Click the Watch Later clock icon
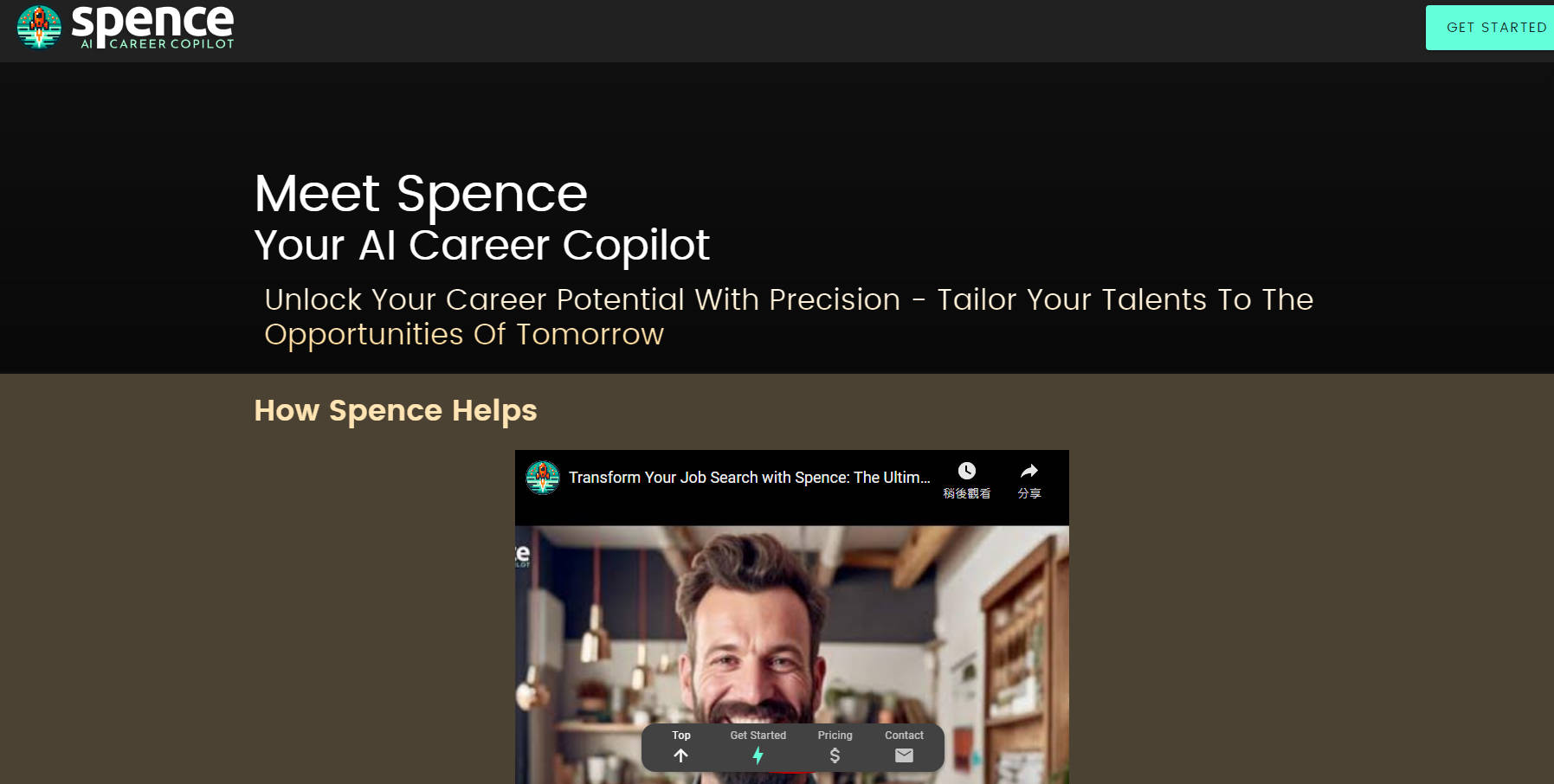Image resolution: width=1554 pixels, height=784 pixels. [x=966, y=472]
